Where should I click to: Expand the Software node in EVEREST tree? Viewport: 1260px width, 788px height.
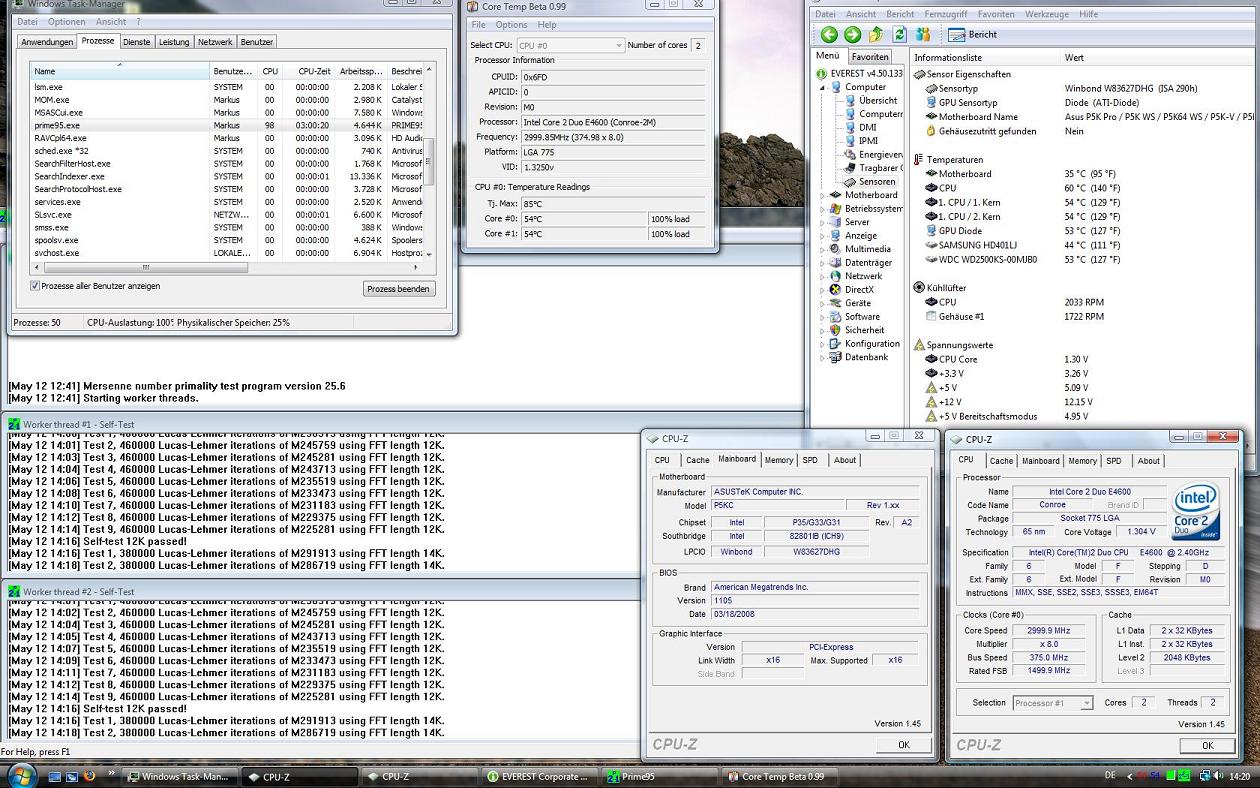(824, 317)
